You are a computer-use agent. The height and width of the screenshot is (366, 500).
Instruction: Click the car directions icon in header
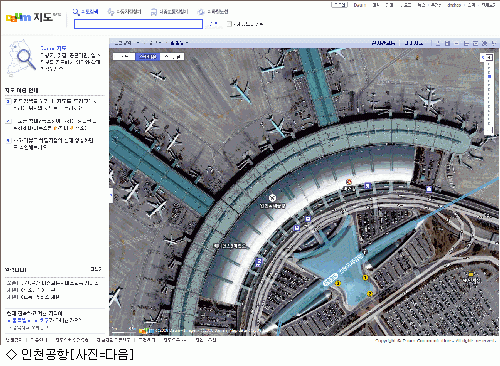pos(111,12)
